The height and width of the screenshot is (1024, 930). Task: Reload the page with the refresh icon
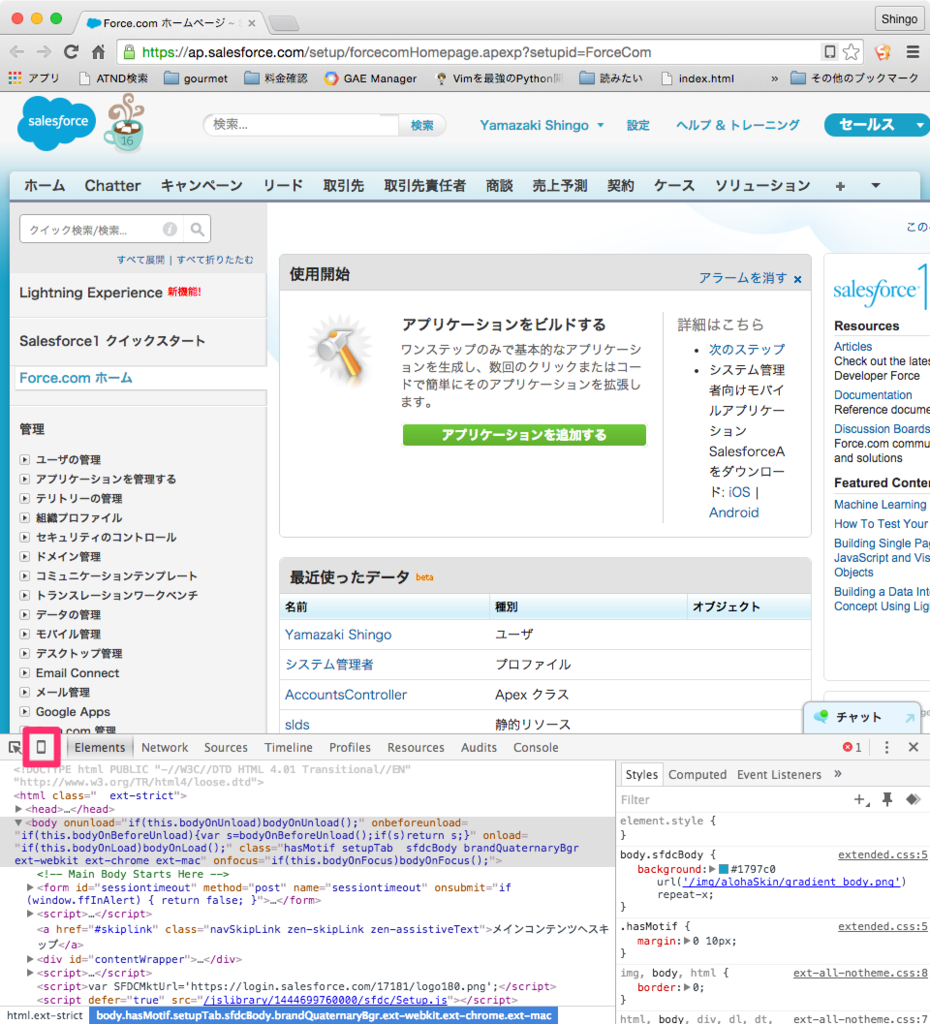pyautogui.click(x=71, y=52)
